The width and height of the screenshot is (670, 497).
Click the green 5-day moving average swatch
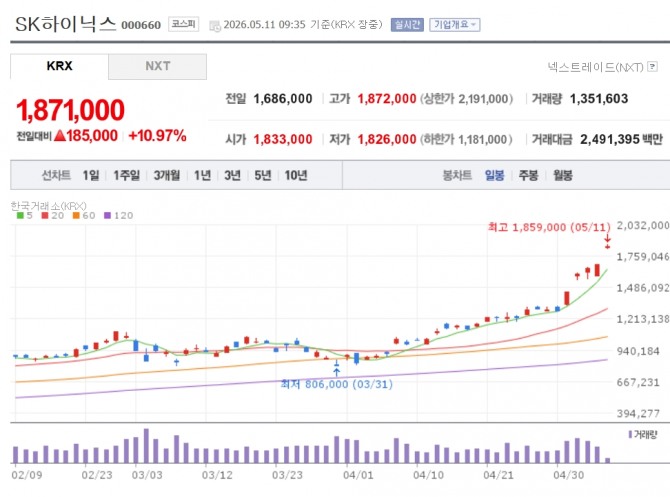point(20,215)
